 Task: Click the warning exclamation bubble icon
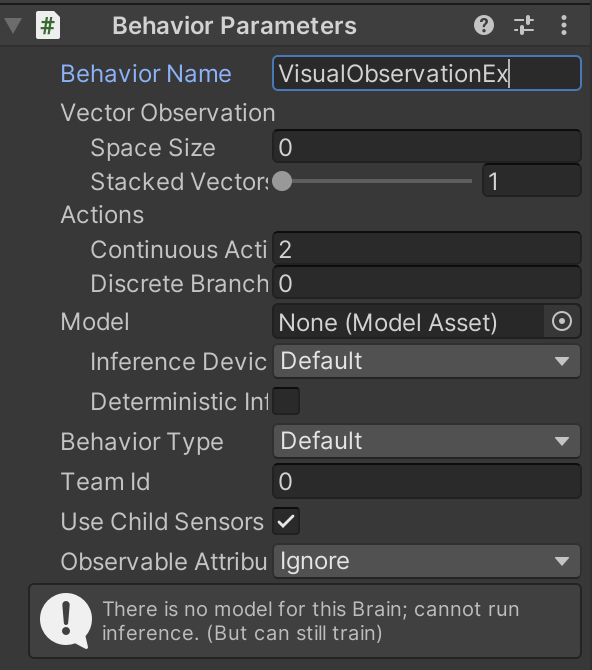pos(66,620)
